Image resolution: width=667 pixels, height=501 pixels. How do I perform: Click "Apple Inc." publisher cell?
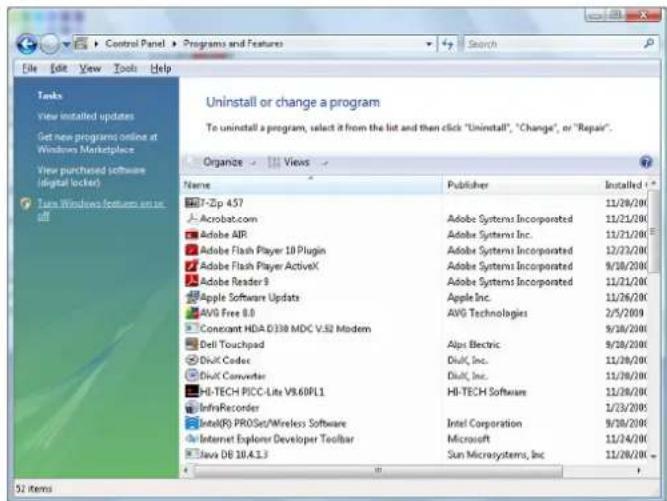[x=468, y=297]
